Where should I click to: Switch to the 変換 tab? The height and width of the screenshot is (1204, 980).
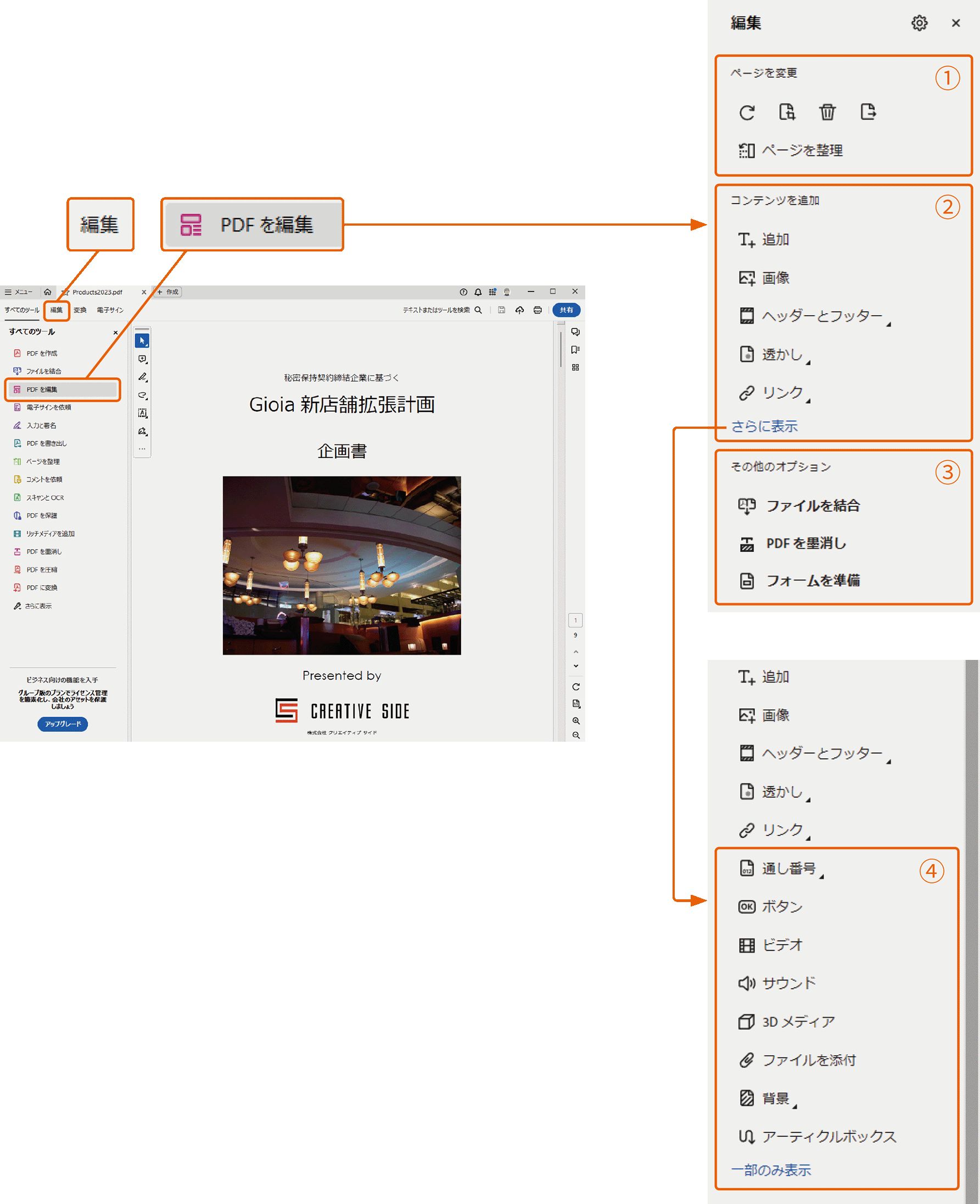80,310
